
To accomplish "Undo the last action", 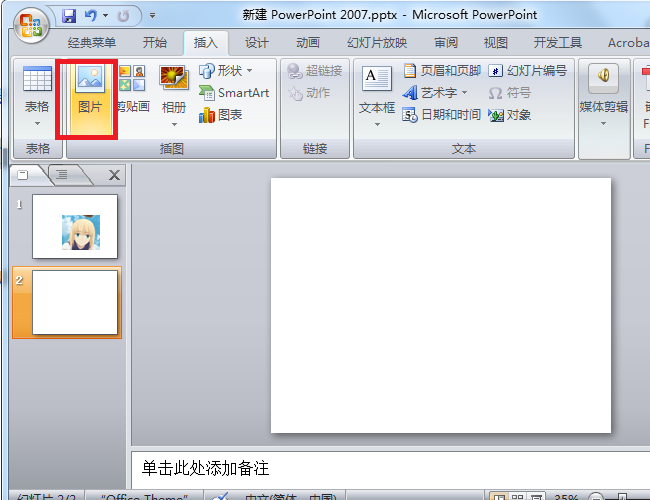I will (90, 16).
